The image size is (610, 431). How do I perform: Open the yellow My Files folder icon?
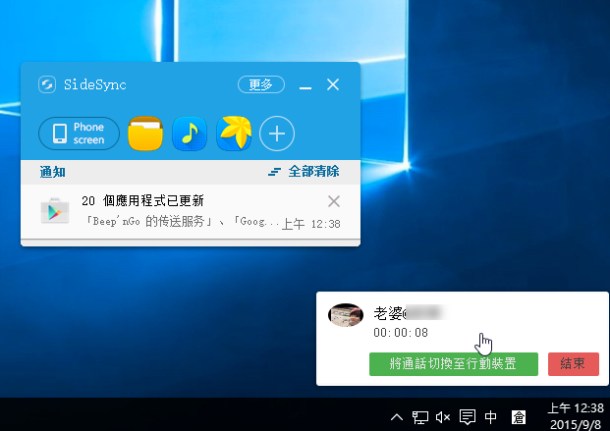tap(145, 133)
